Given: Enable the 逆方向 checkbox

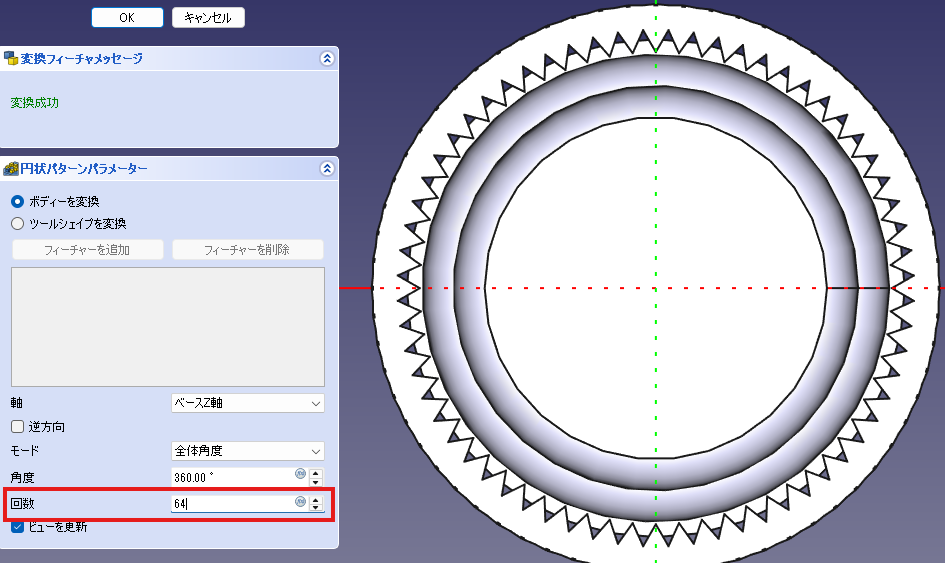Looking at the screenshot, I should pos(17,427).
